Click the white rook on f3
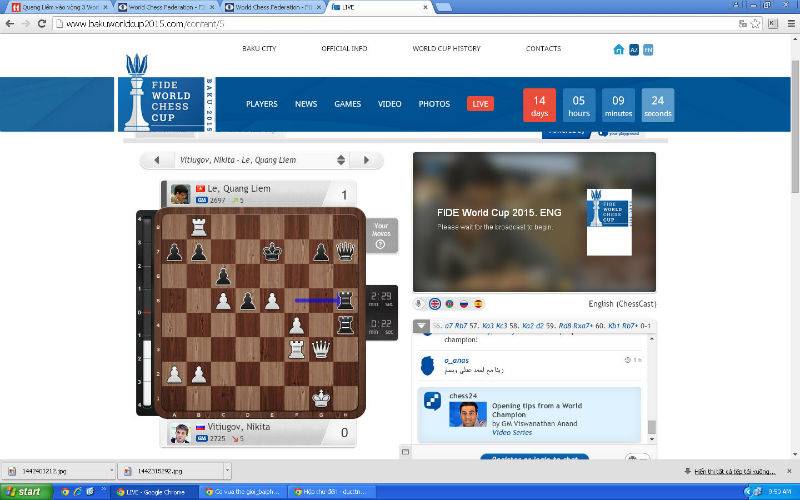Viewport: 800px width, 500px height. (x=296, y=349)
